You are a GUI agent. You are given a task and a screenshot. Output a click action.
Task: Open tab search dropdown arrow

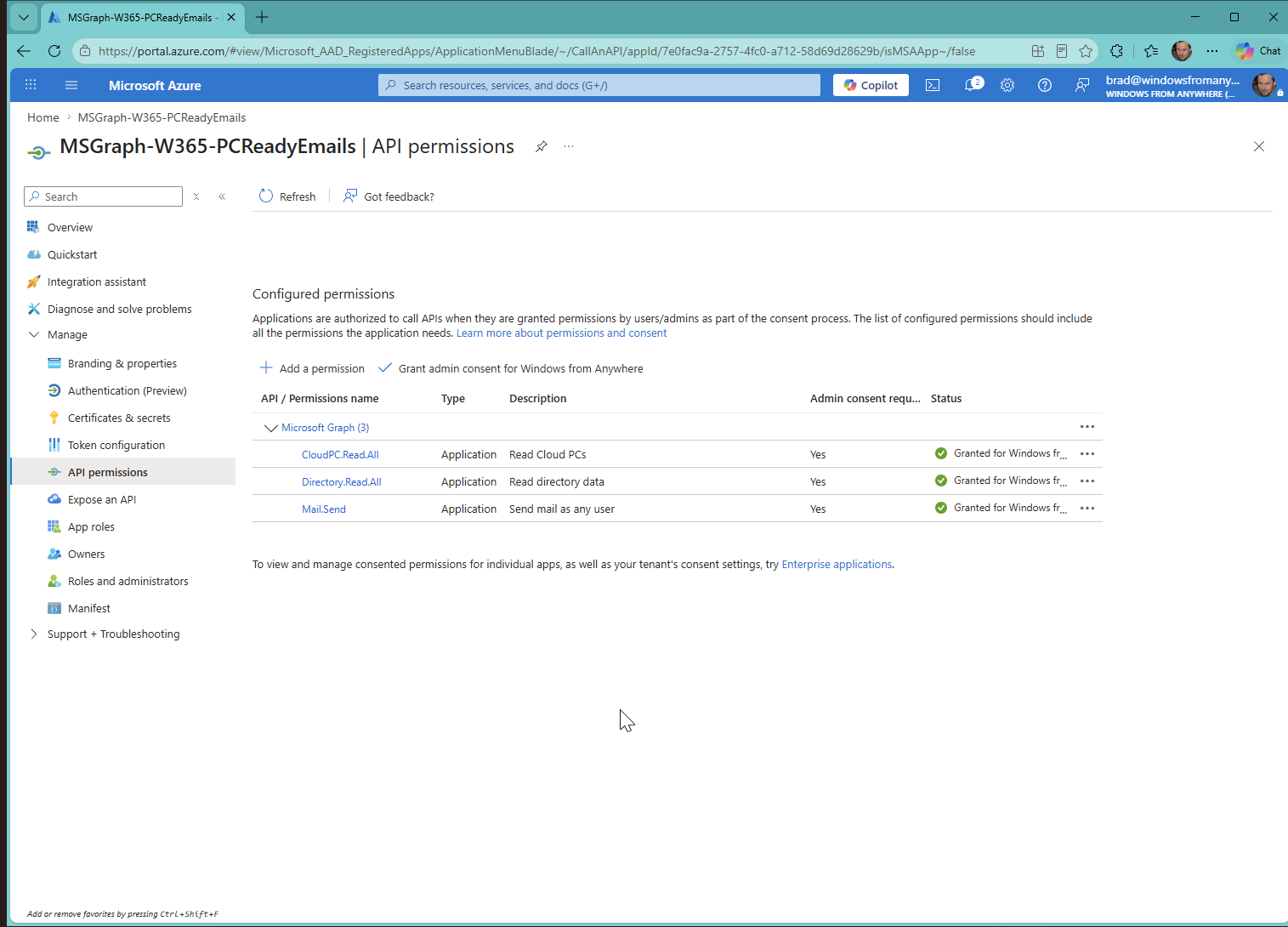(24, 17)
